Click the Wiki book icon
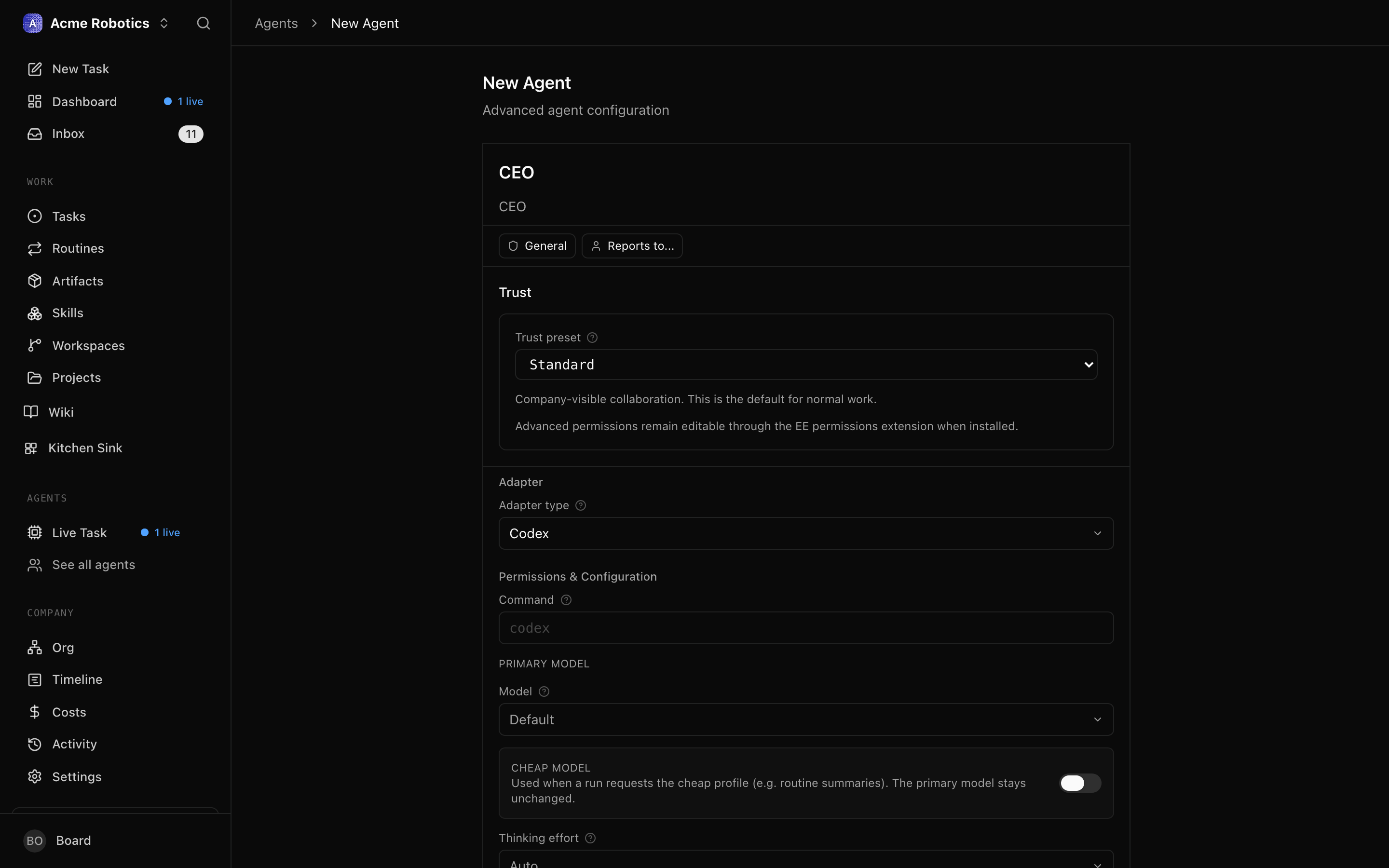1389x868 pixels. 31,412
